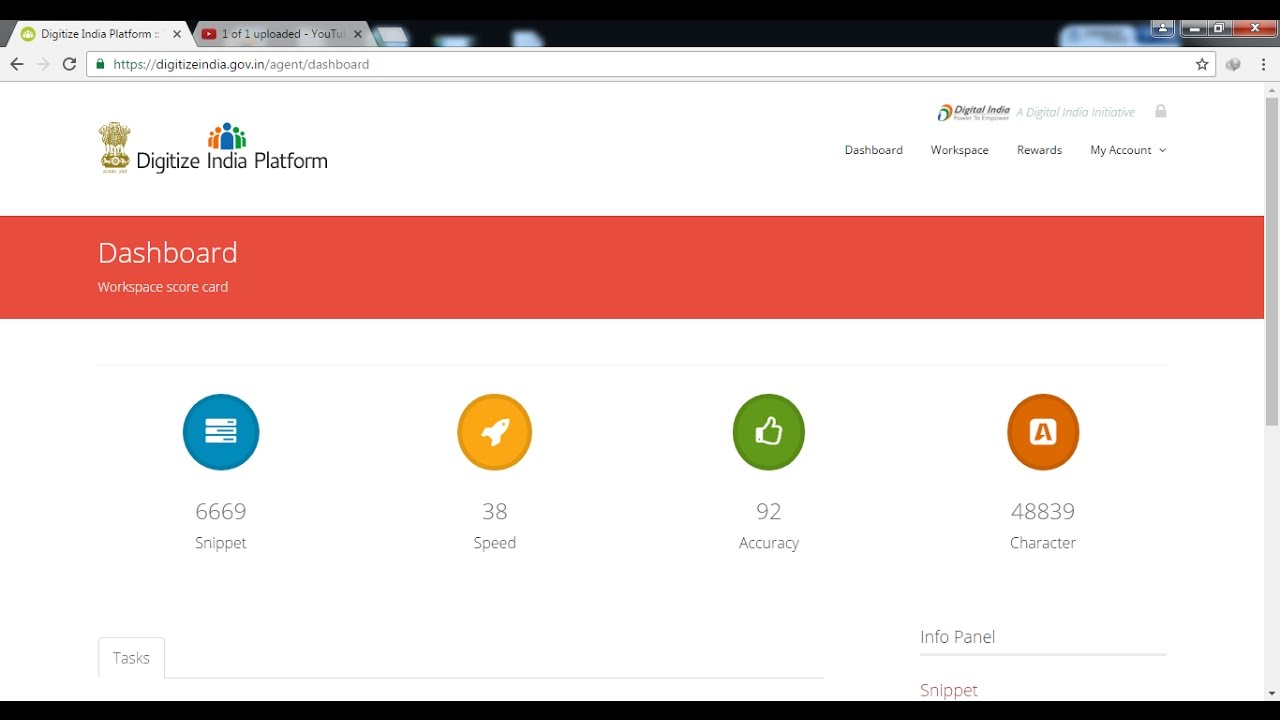Click the Digital India initiative logo
The height and width of the screenshot is (720, 1280).
(x=973, y=112)
